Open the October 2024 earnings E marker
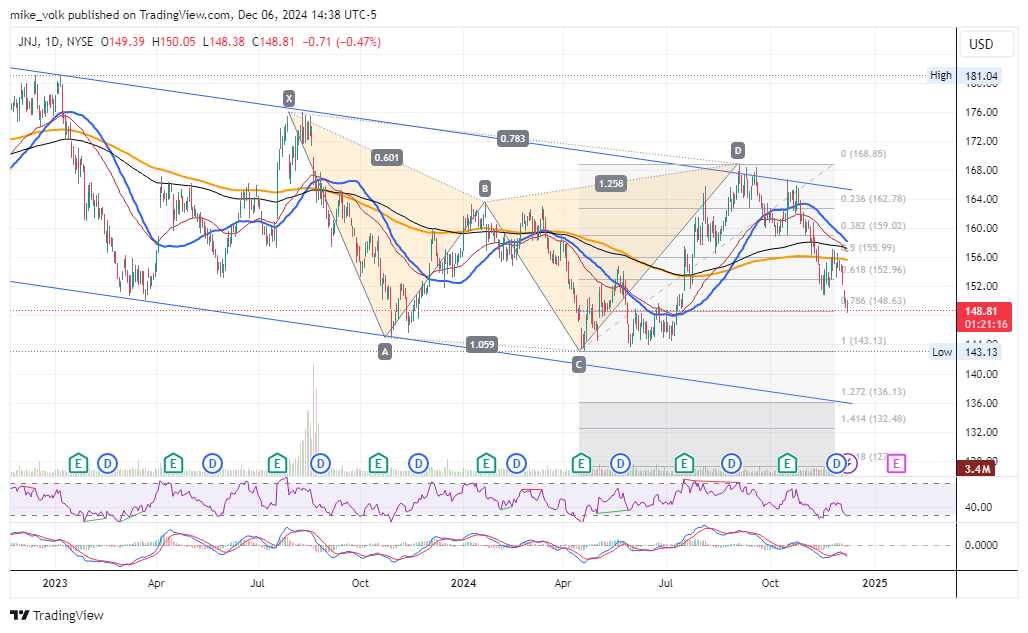 (787, 464)
